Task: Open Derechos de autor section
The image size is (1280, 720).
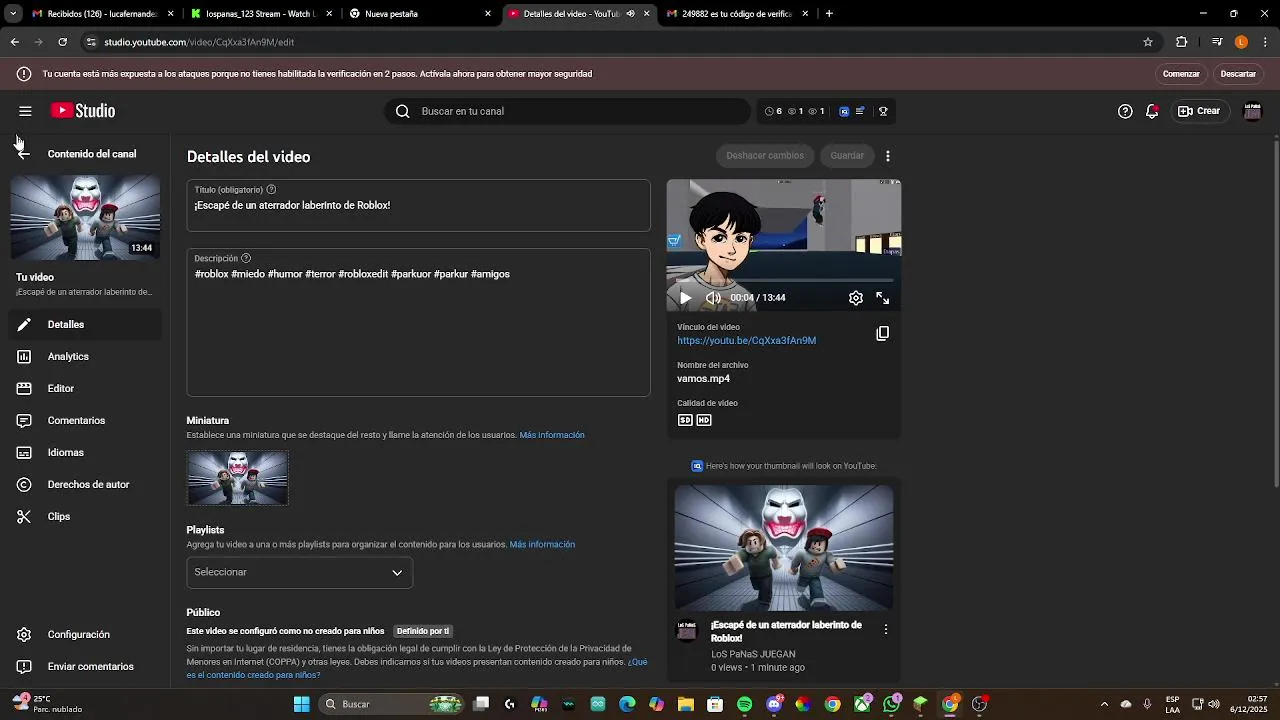Action: point(85,484)
